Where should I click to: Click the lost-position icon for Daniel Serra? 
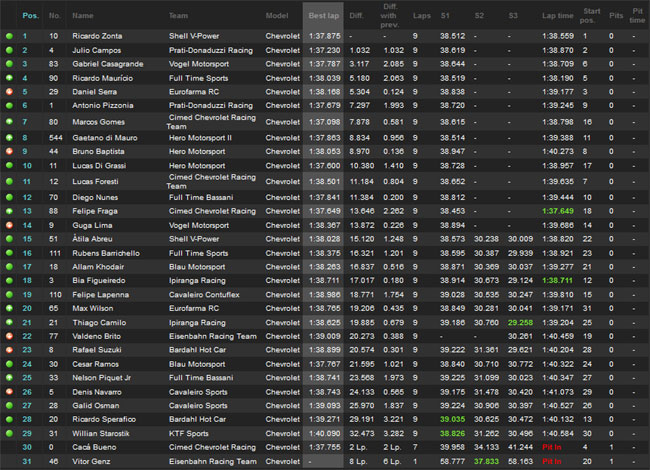click(9, 92)
